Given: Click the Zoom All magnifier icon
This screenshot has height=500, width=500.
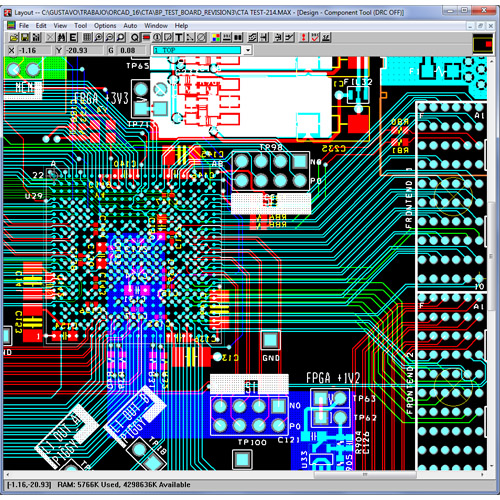Looking at the screenshot, I should click(x=121, y=38).
